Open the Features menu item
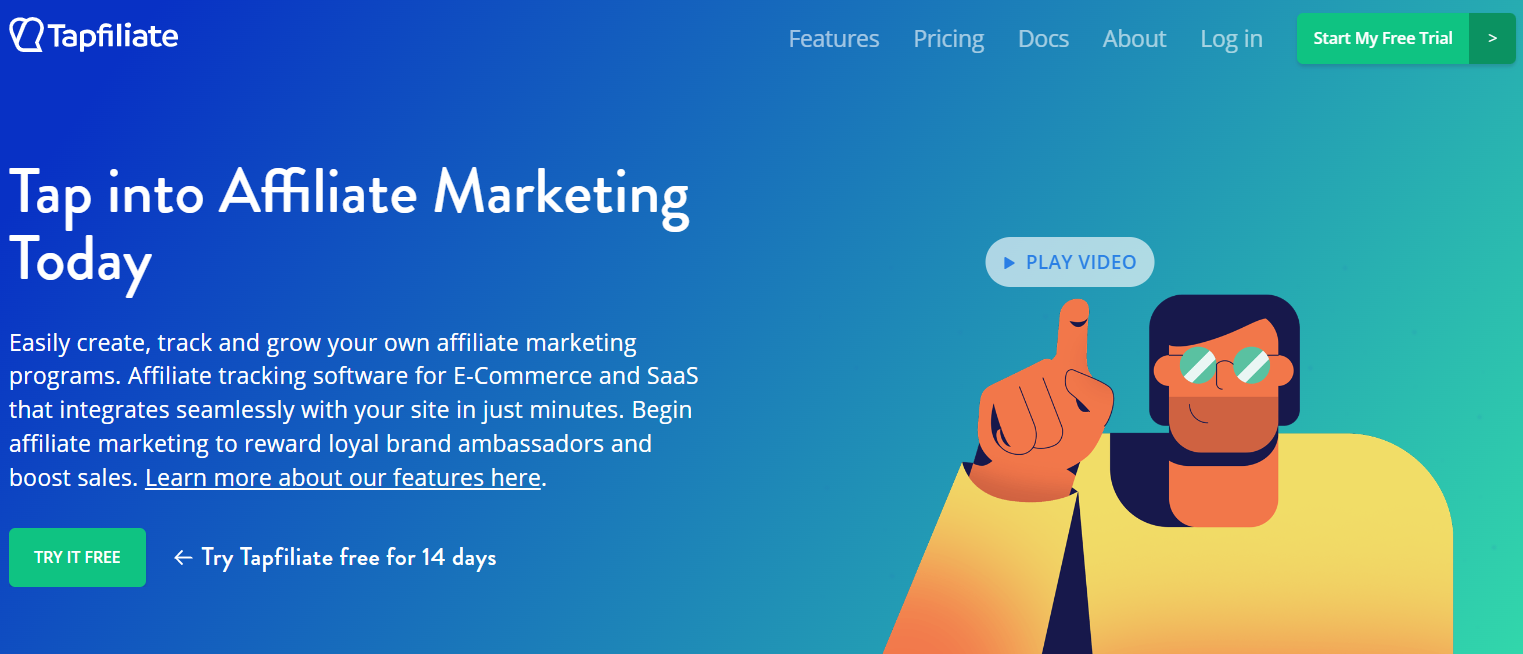The image size is (1523, 654). [x=834, y=39]
